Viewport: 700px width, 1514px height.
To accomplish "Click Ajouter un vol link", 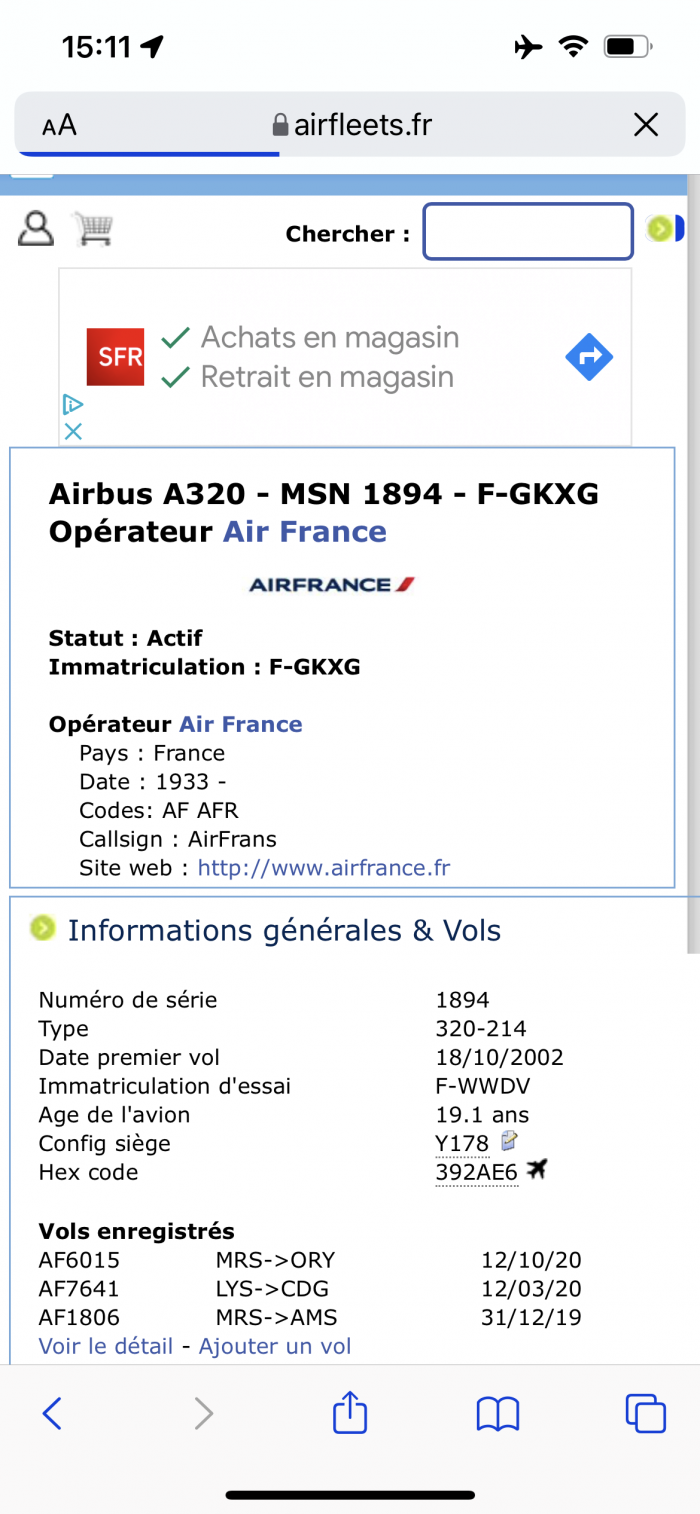I will (x=275, y=1346).
